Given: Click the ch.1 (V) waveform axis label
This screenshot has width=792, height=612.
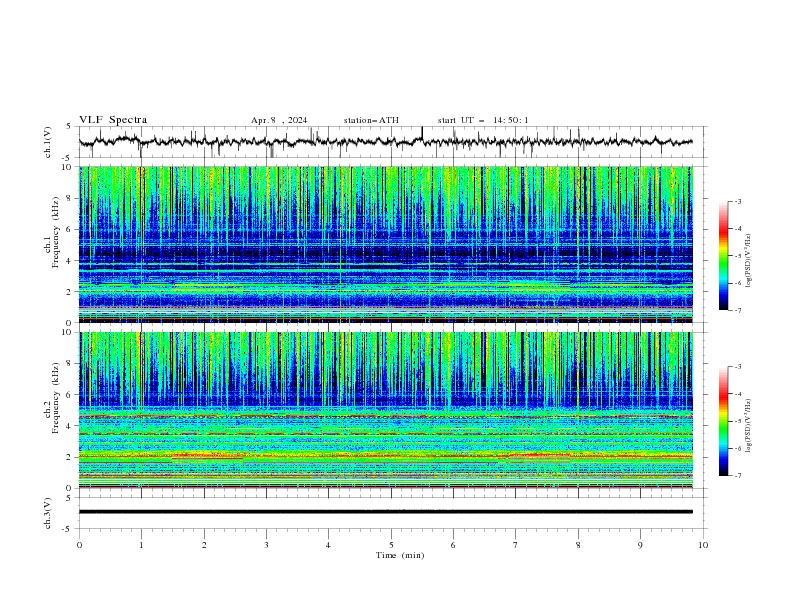Looking at the screenshot, I should pyautogui.click(x=48, y=142).
